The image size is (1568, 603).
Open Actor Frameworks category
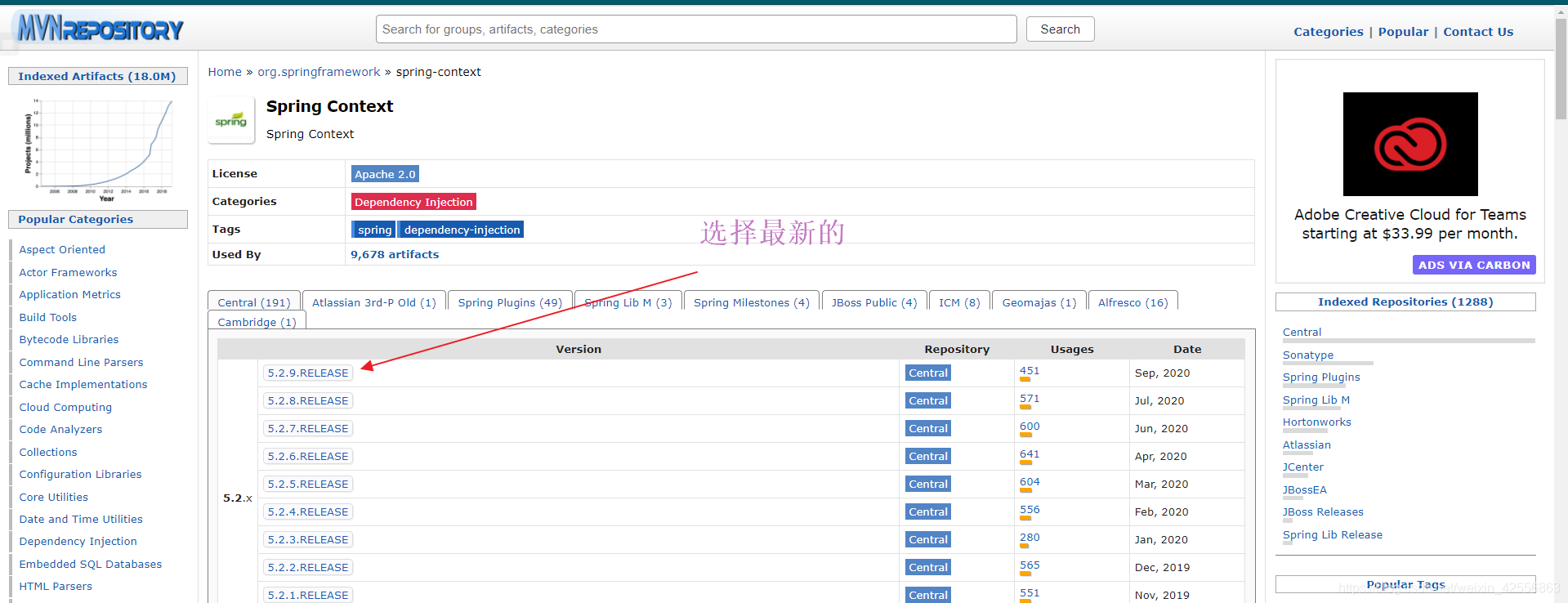68,273
